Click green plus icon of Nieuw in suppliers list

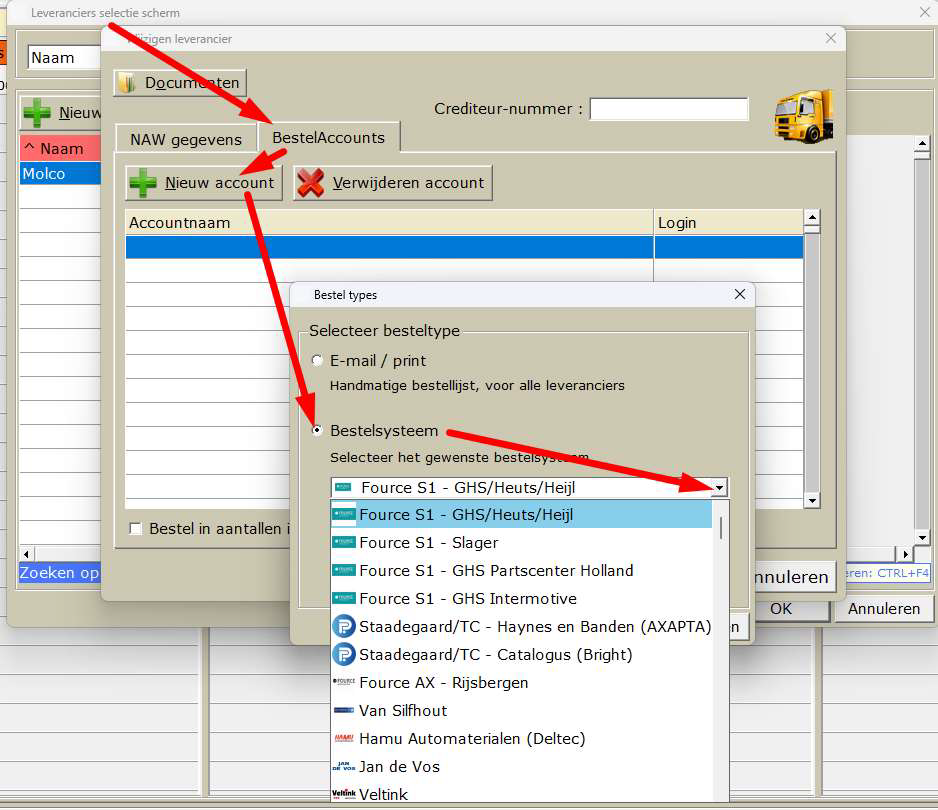37,112
